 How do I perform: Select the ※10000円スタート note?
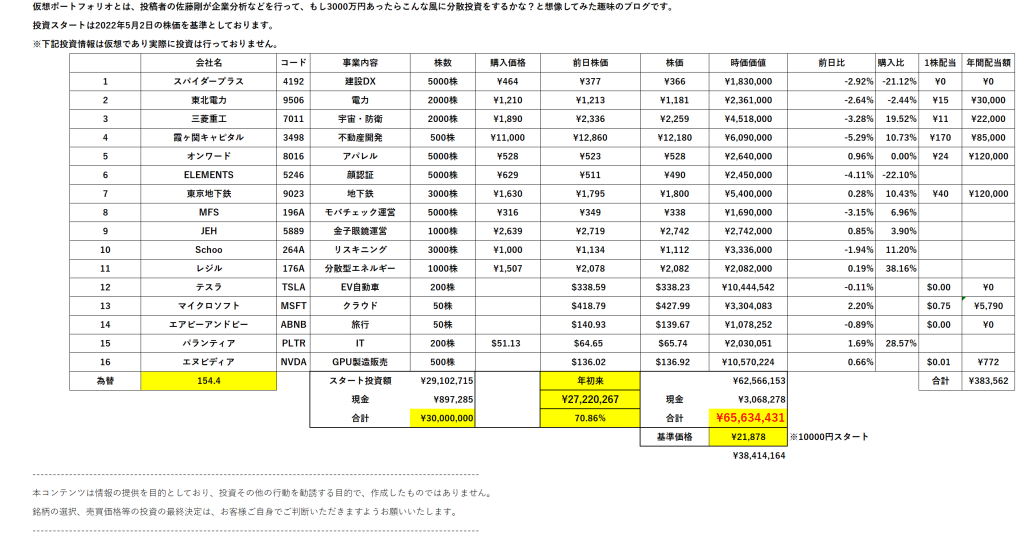point(829,437)
